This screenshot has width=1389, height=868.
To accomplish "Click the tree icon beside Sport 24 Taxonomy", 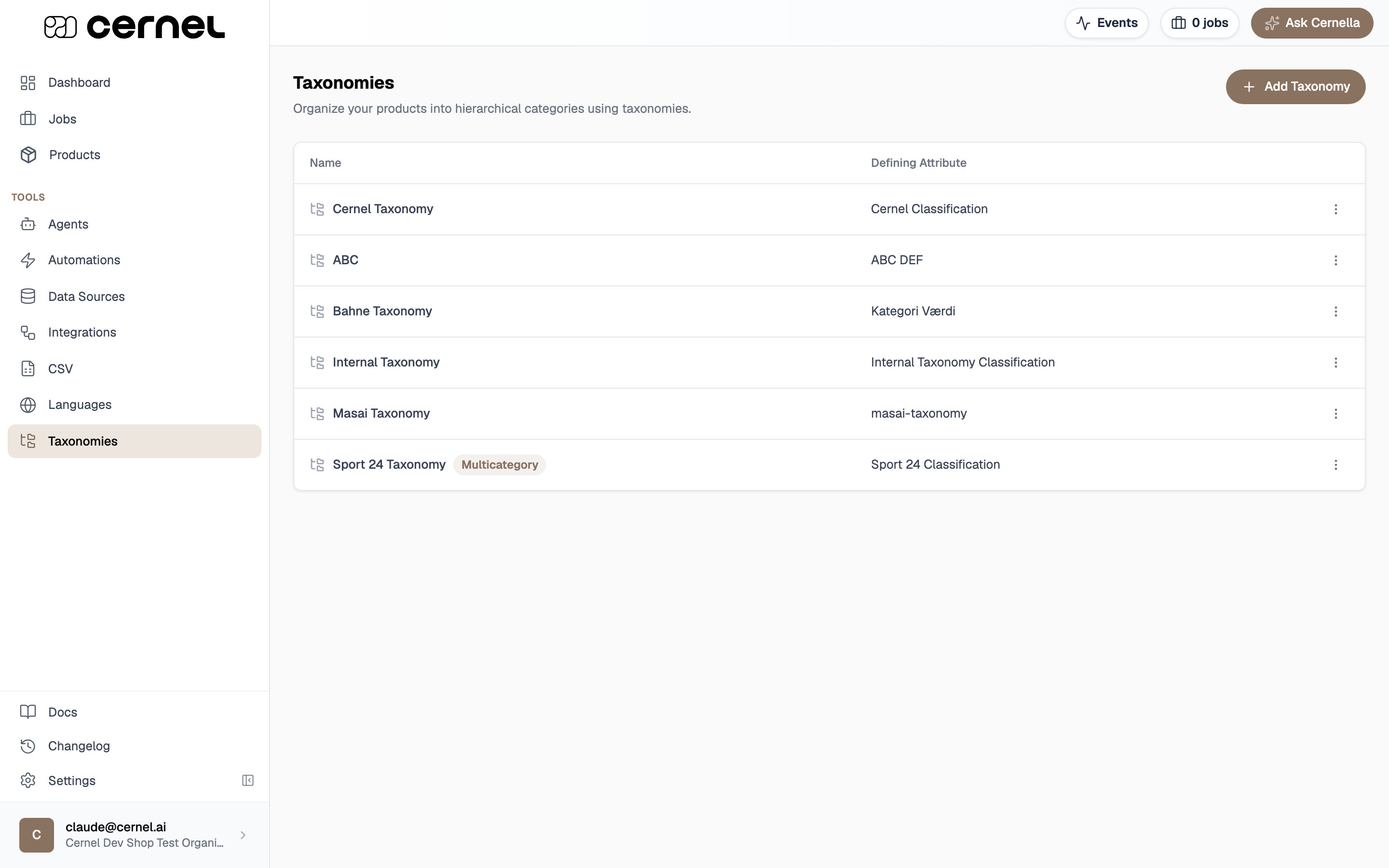I will (x=317, y=464).
